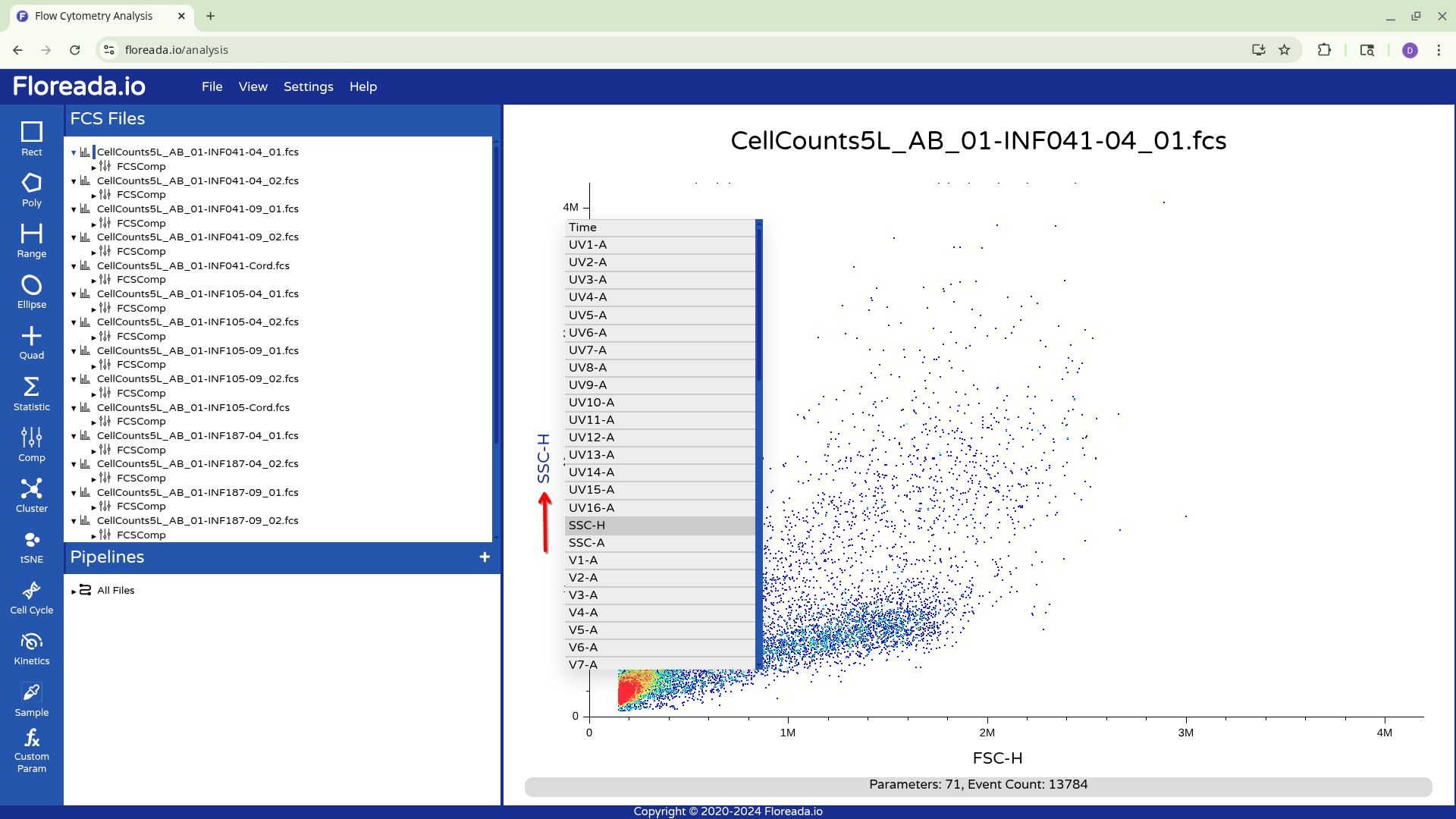
Task: Expand FCSComp under INF041-04_02.fcs
Action: (x=93, y=196)
